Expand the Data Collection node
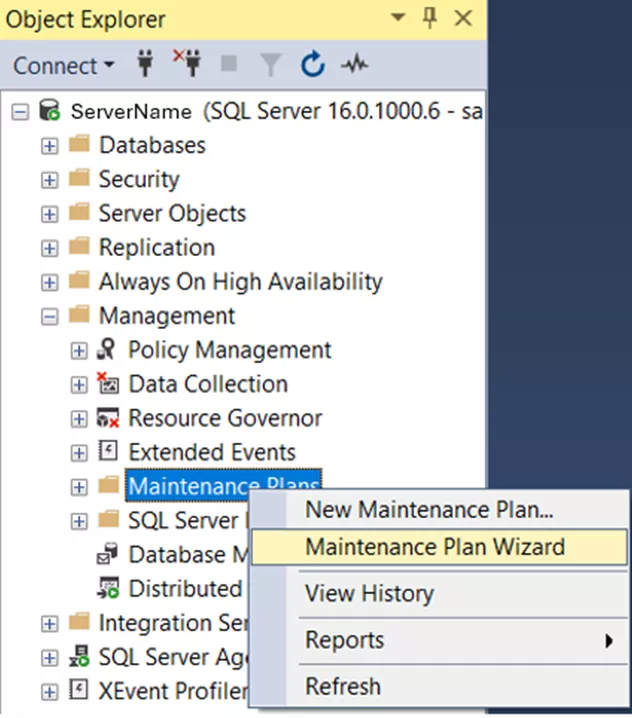Screen dimensions: 632x718 (x=79, y=385)
